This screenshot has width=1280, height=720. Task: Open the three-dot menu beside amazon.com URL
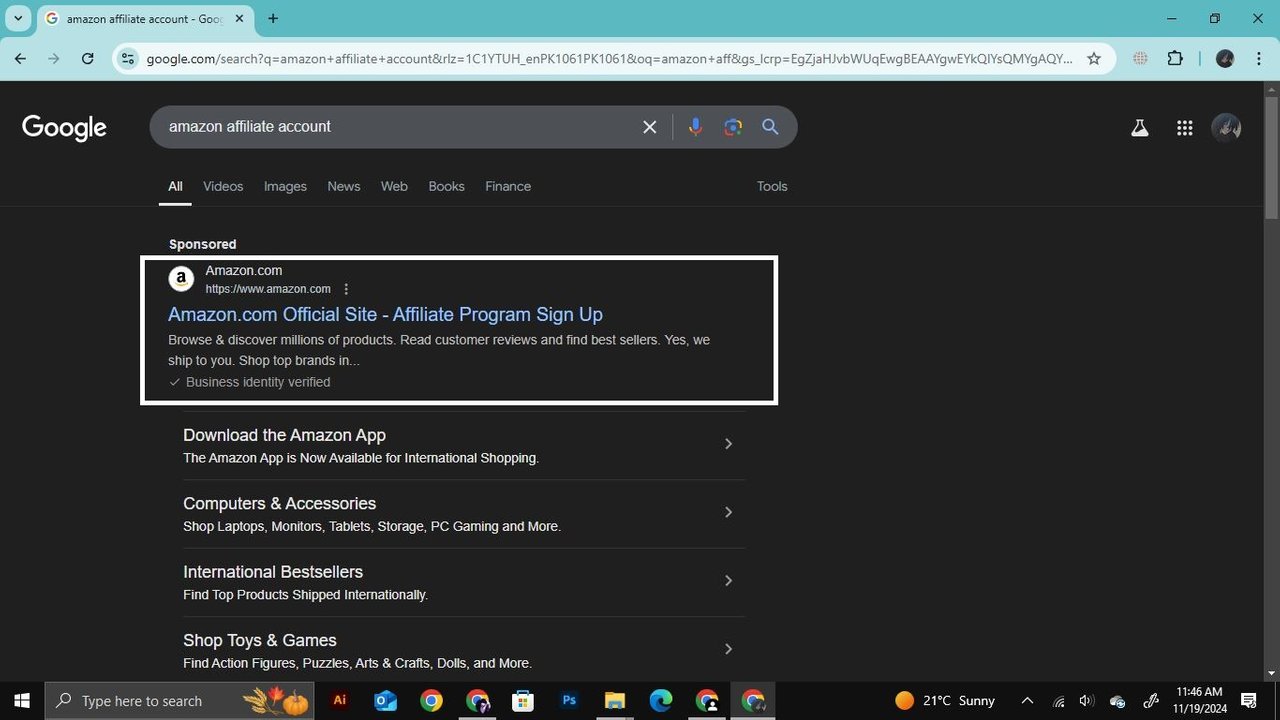[346, 289]
